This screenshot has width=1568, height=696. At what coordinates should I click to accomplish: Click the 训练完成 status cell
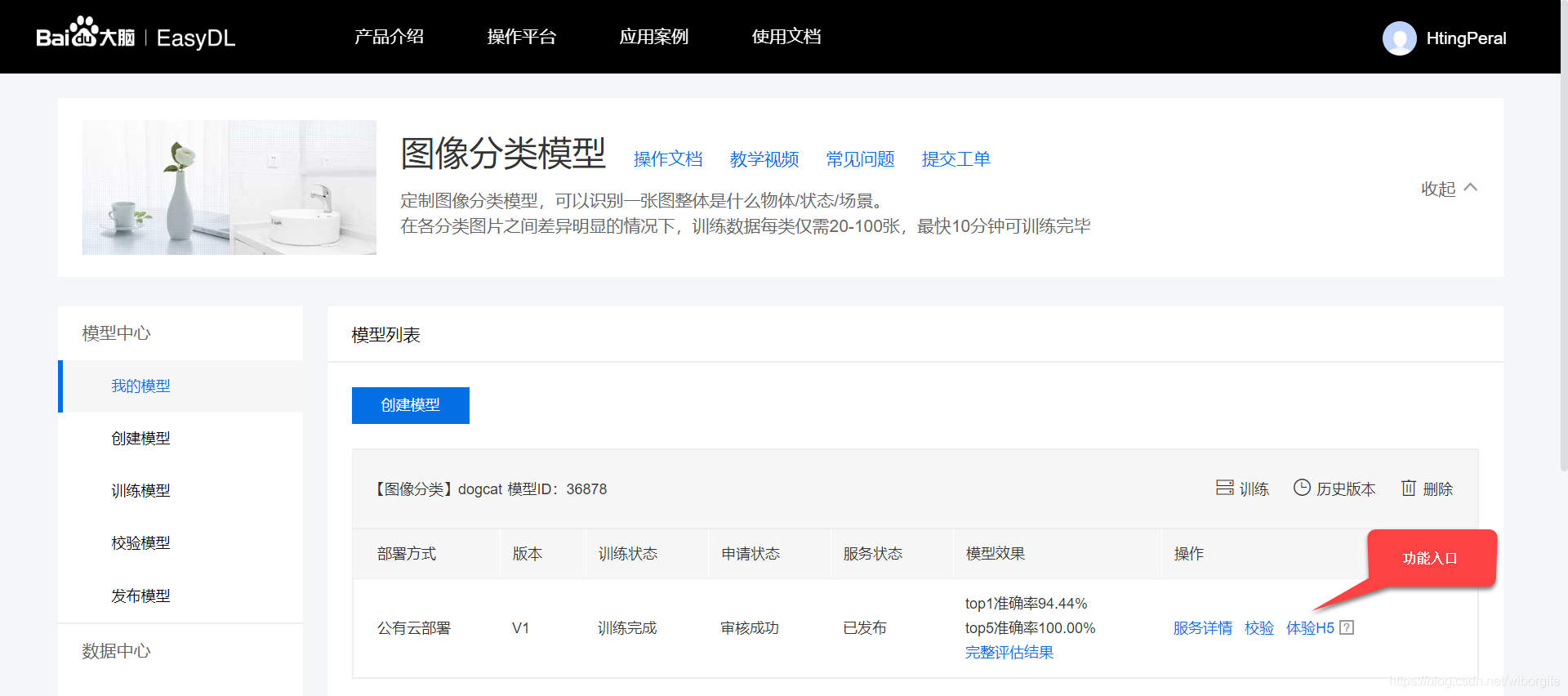627,627
